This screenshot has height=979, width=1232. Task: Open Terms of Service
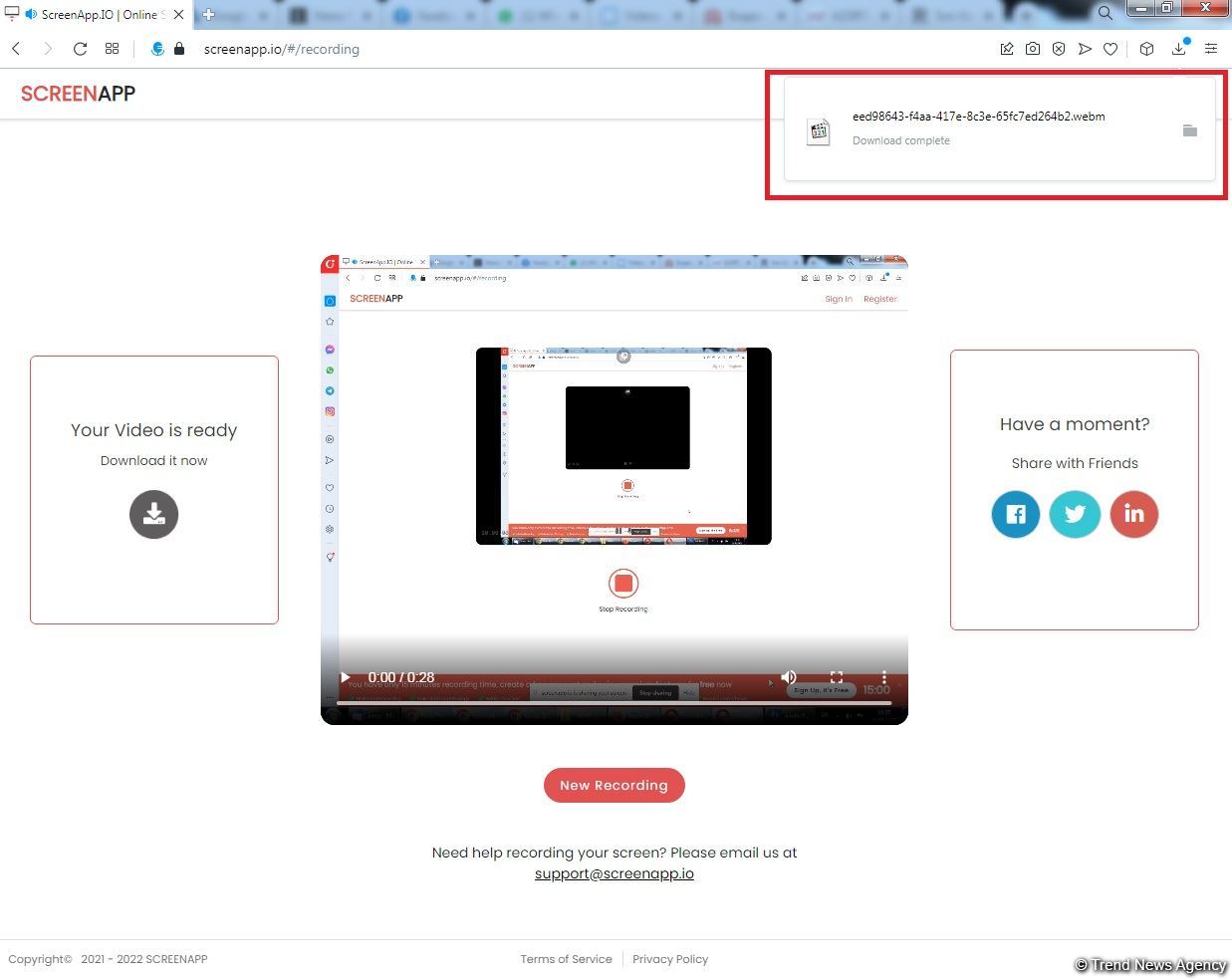tap(566, 959)
